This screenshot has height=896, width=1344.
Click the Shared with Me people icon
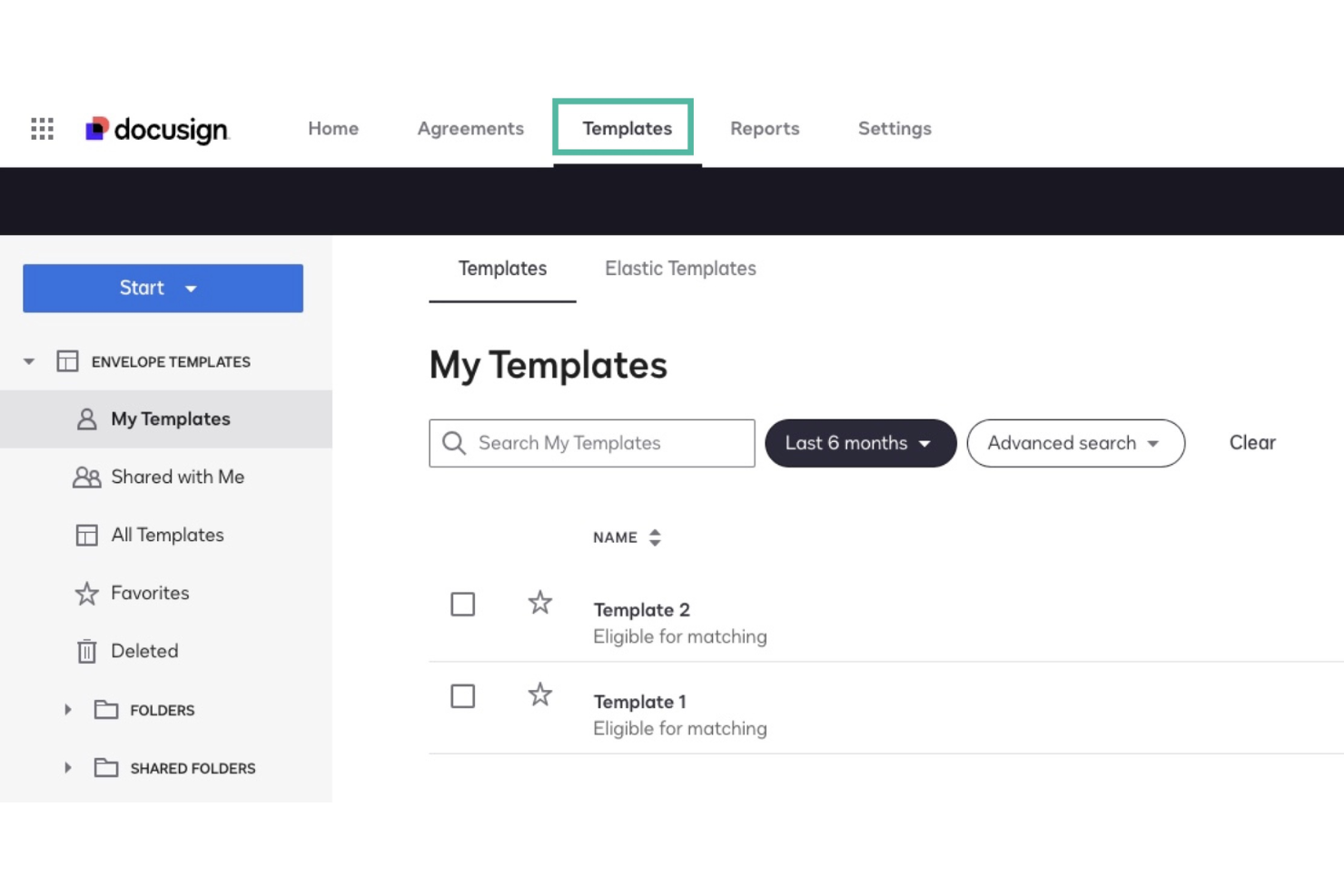coord(86,478)
